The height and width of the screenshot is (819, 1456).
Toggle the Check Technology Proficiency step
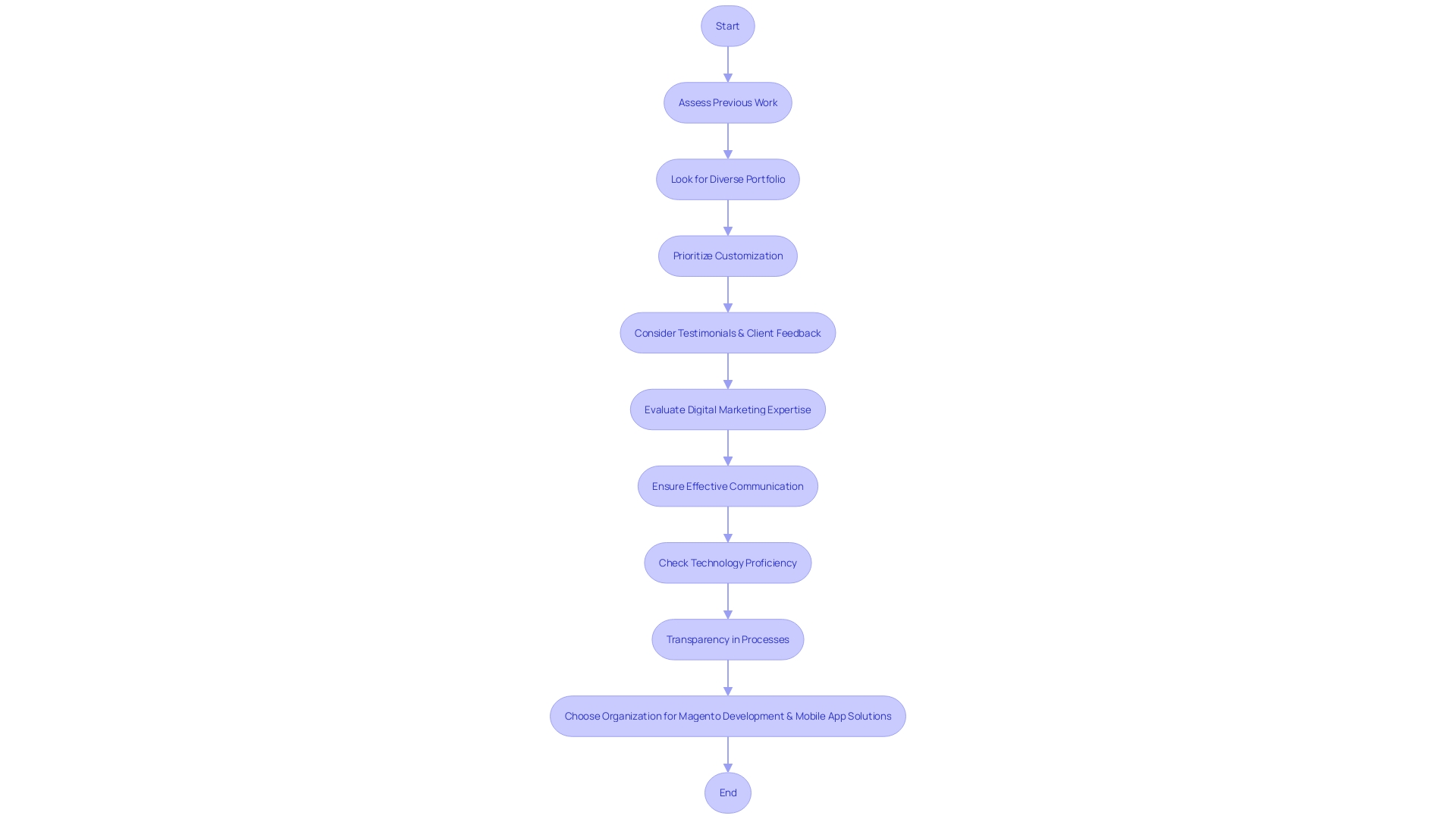(727, 562)
